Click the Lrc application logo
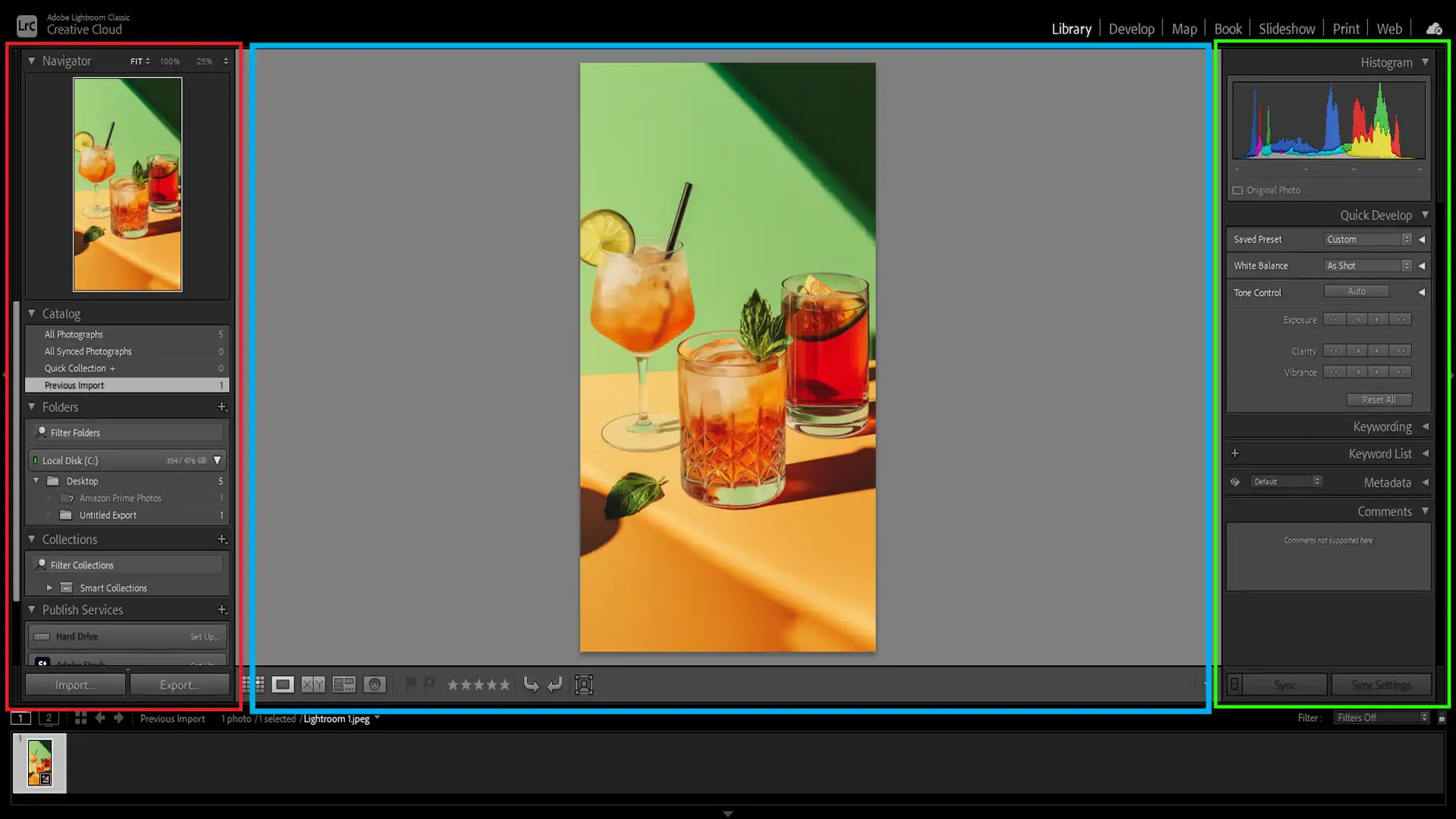 pyautogui.click(x=27, y=27)
